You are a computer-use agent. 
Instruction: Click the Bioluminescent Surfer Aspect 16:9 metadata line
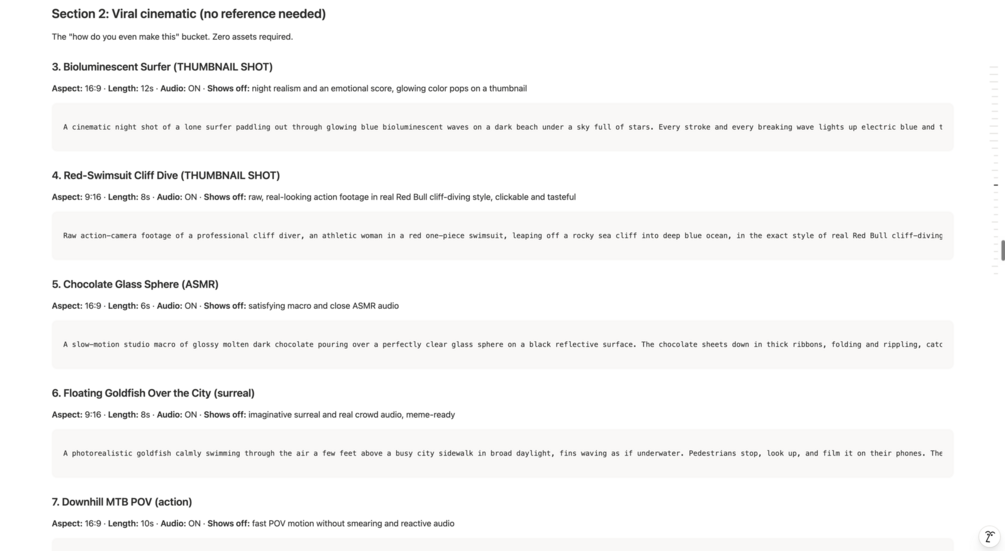pyautogui.click(x=289, y=88)
